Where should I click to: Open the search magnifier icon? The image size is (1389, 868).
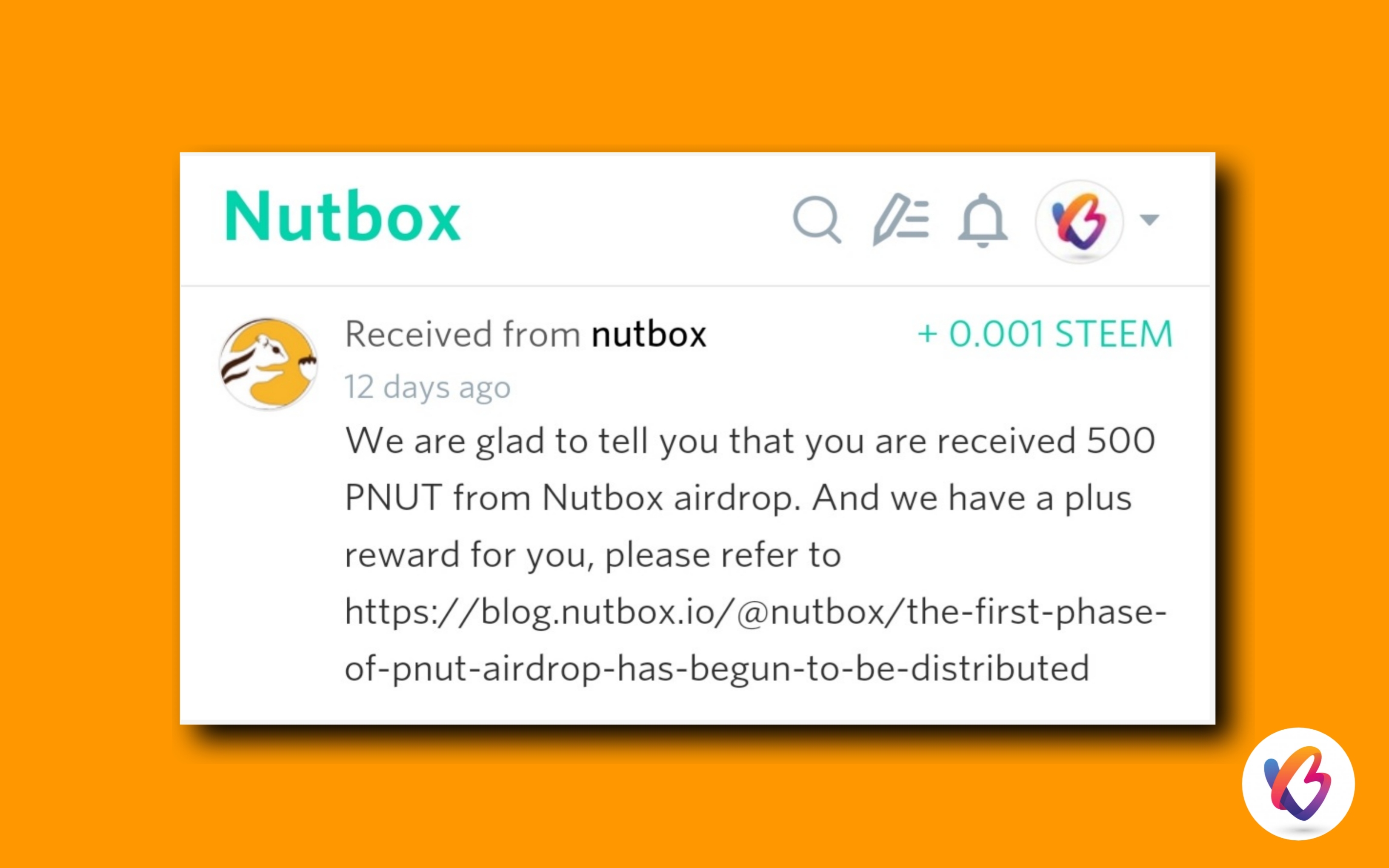817,219
